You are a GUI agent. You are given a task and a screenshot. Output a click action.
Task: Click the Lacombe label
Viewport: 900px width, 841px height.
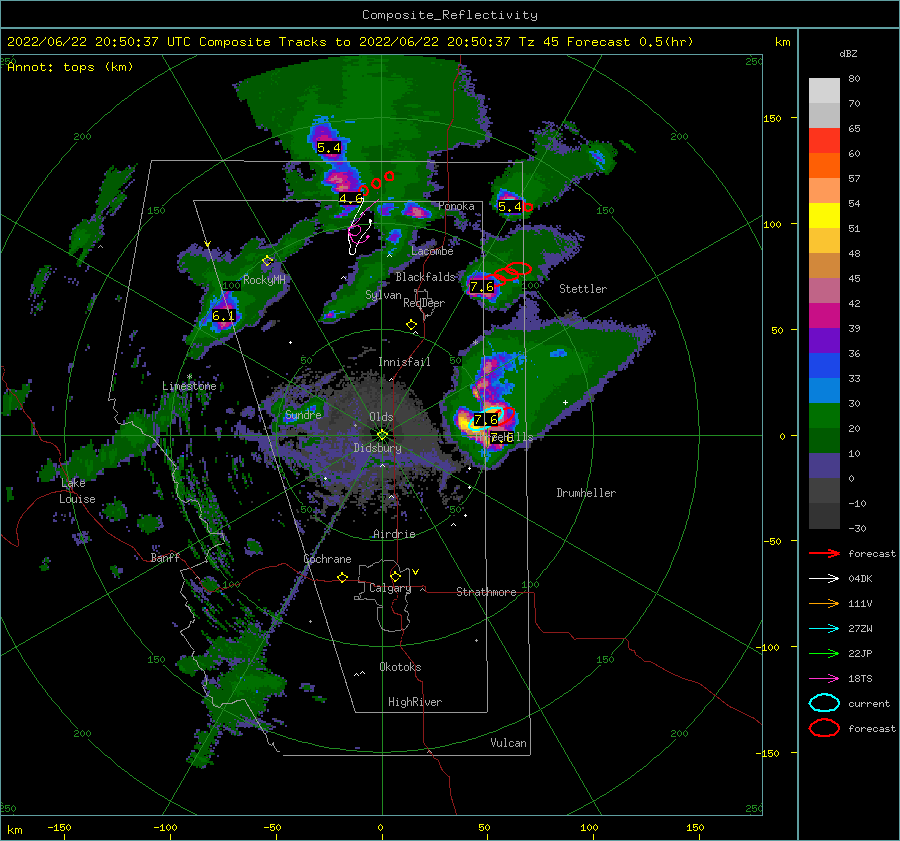tap(432, 251)
